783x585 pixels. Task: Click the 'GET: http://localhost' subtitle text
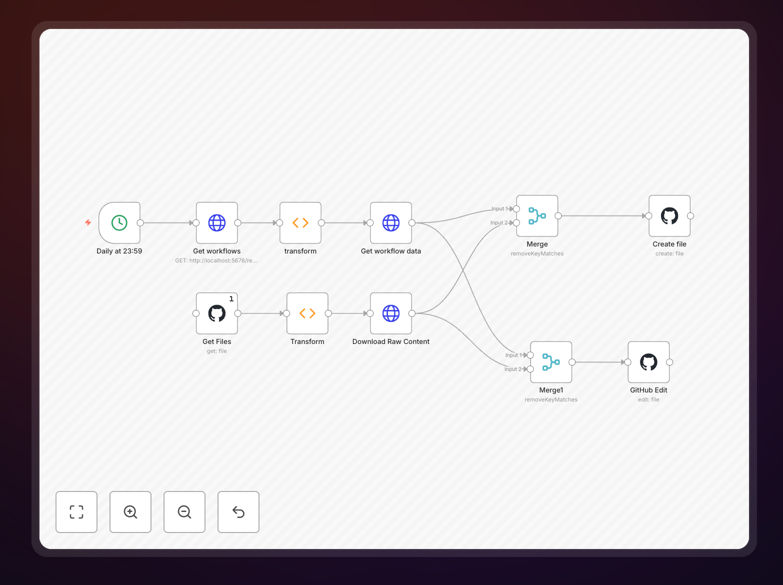(216, 261)
